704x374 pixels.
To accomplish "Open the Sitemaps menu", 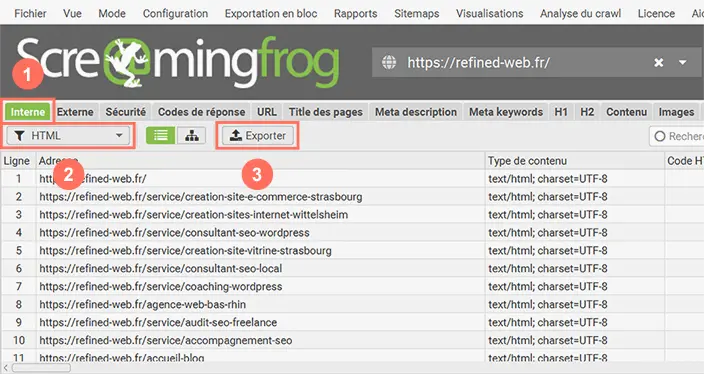I will point(417,13).
